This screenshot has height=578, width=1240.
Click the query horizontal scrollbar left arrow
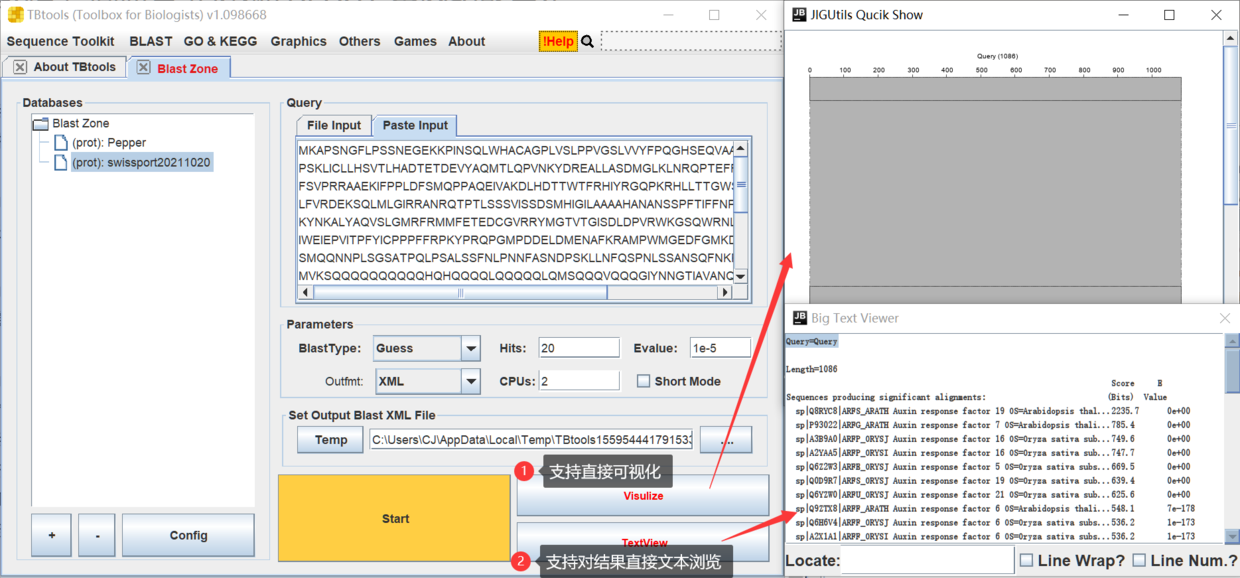tap(304, 293)
